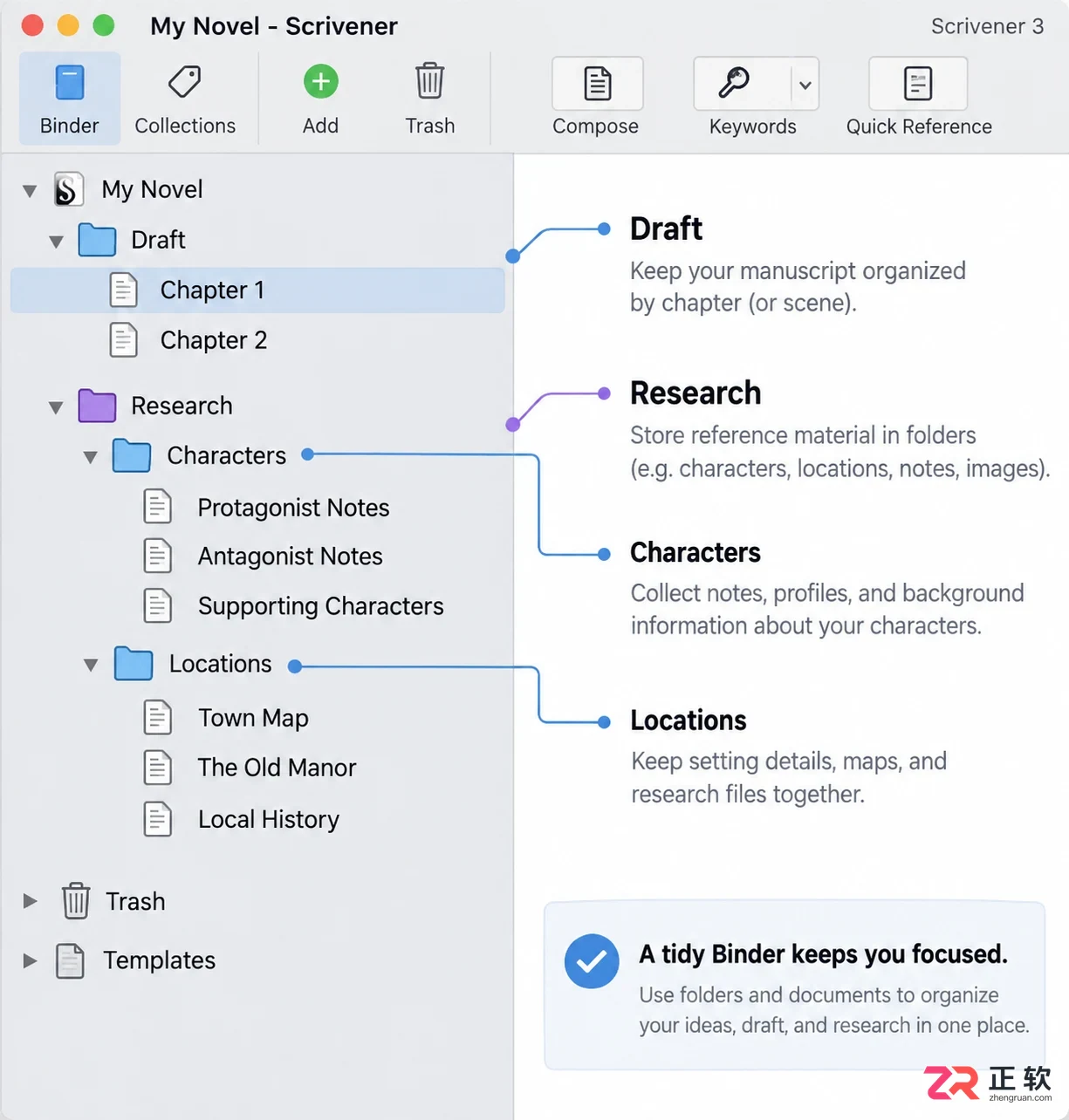This screenshot has width=1069, height=1120.
Task: Click the yellow minimize window button
Action: click(68, 25)
